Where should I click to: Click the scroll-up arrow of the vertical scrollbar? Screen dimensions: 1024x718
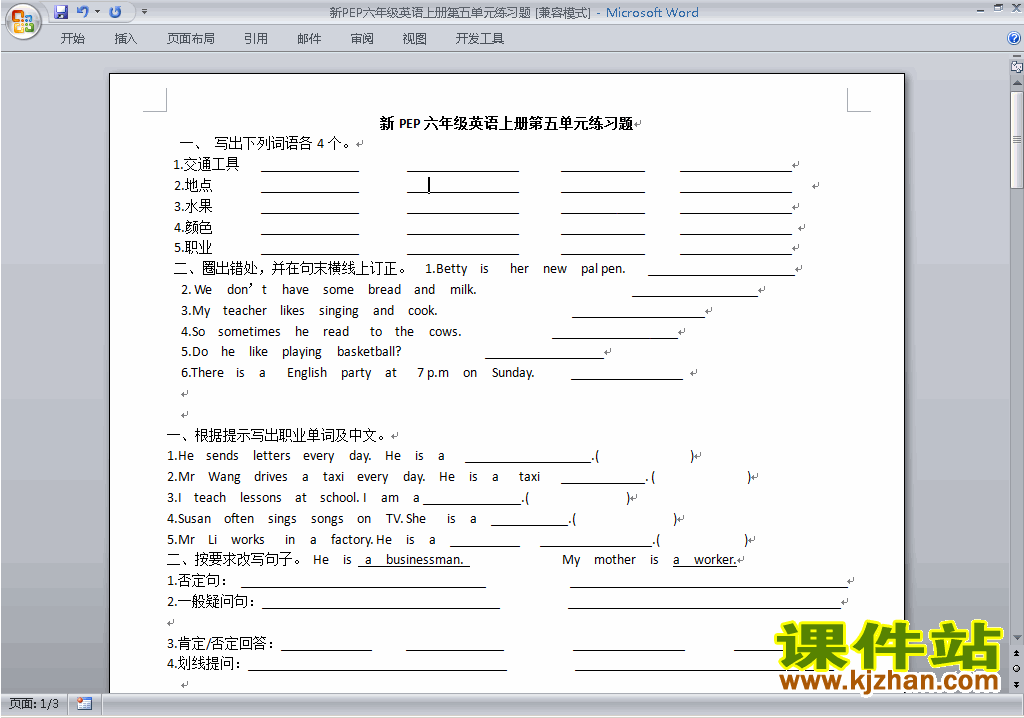(1017, 84)
